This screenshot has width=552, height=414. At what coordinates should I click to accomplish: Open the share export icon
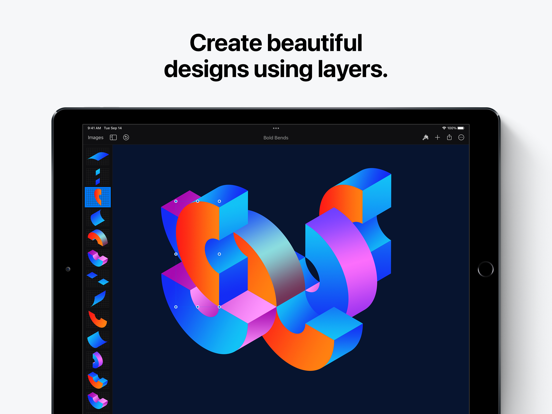(449, 137)
